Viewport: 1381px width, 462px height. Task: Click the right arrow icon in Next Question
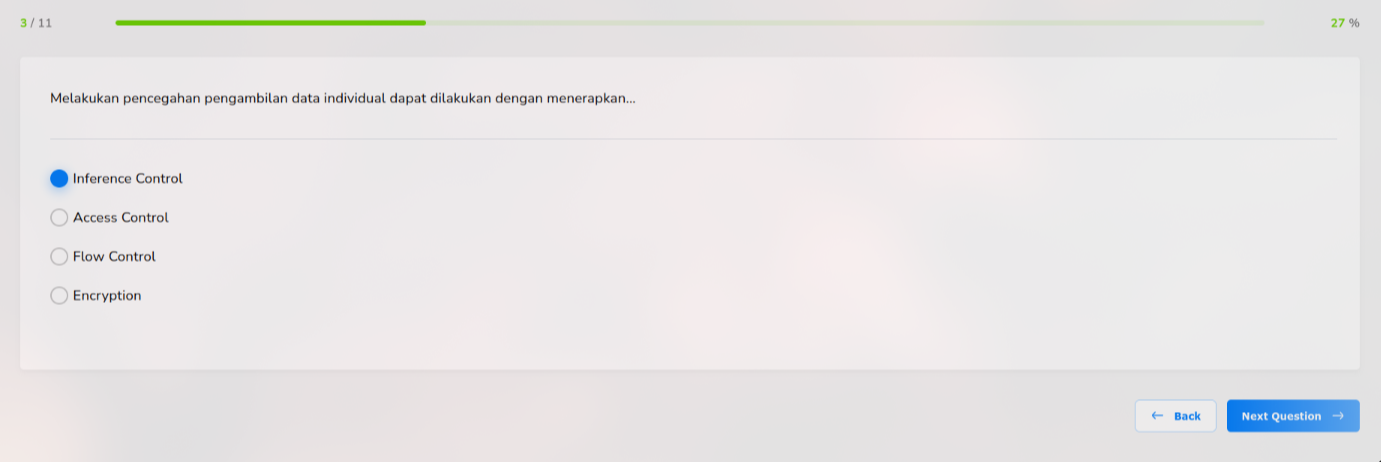point(1338,416)
